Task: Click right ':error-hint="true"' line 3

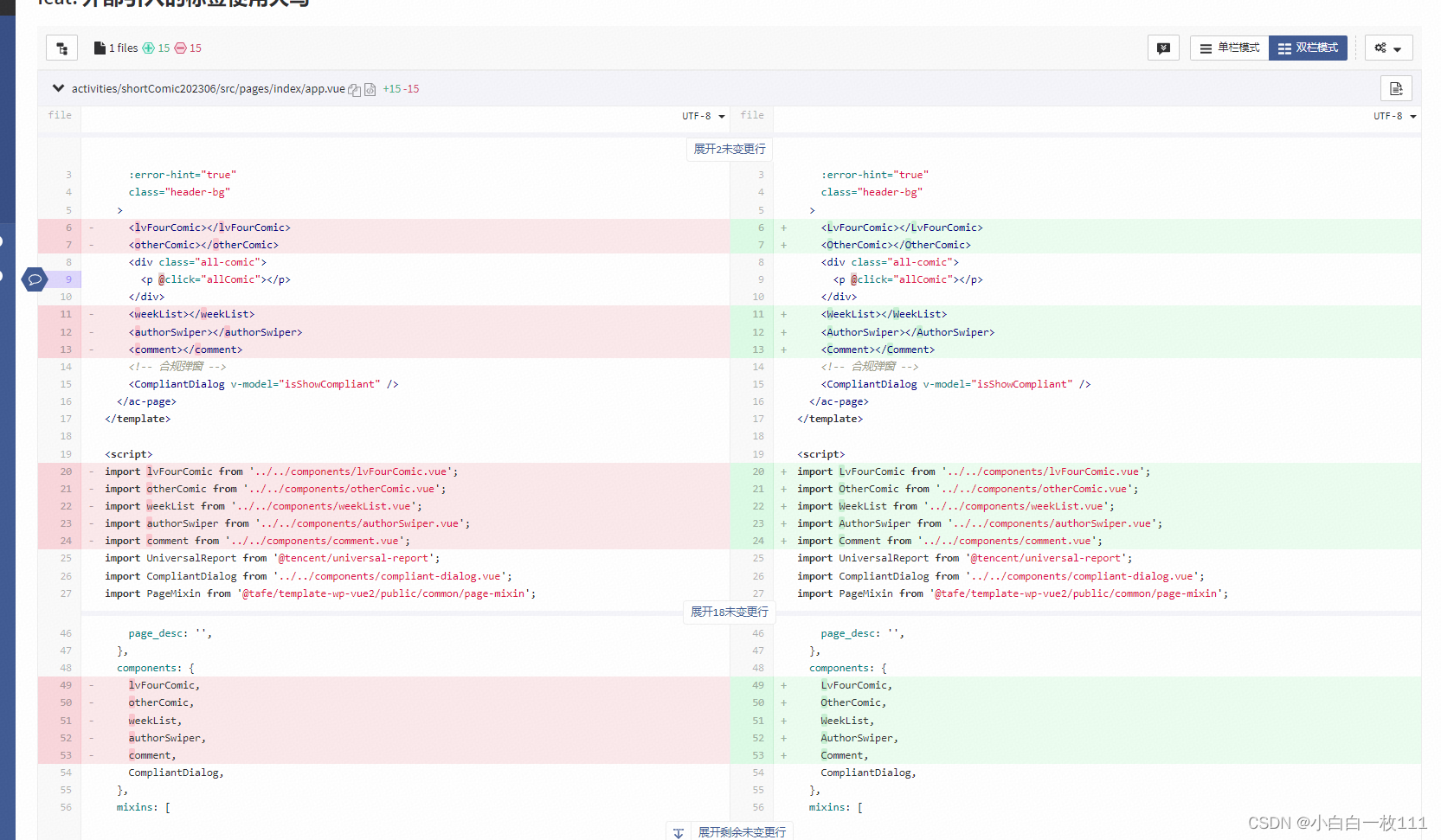Action: coord(875,175)
